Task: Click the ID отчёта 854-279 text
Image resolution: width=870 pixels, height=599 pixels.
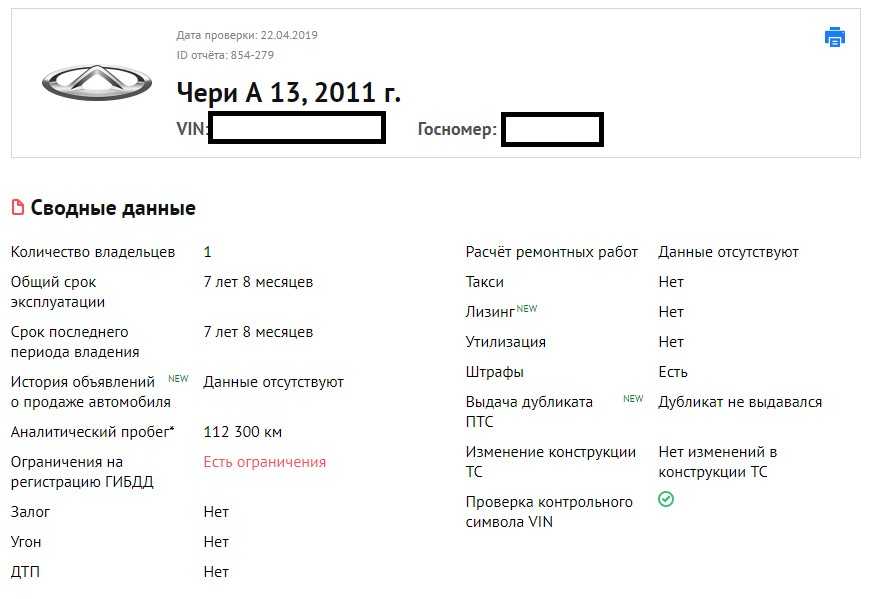Action: [x=225, y=55]
